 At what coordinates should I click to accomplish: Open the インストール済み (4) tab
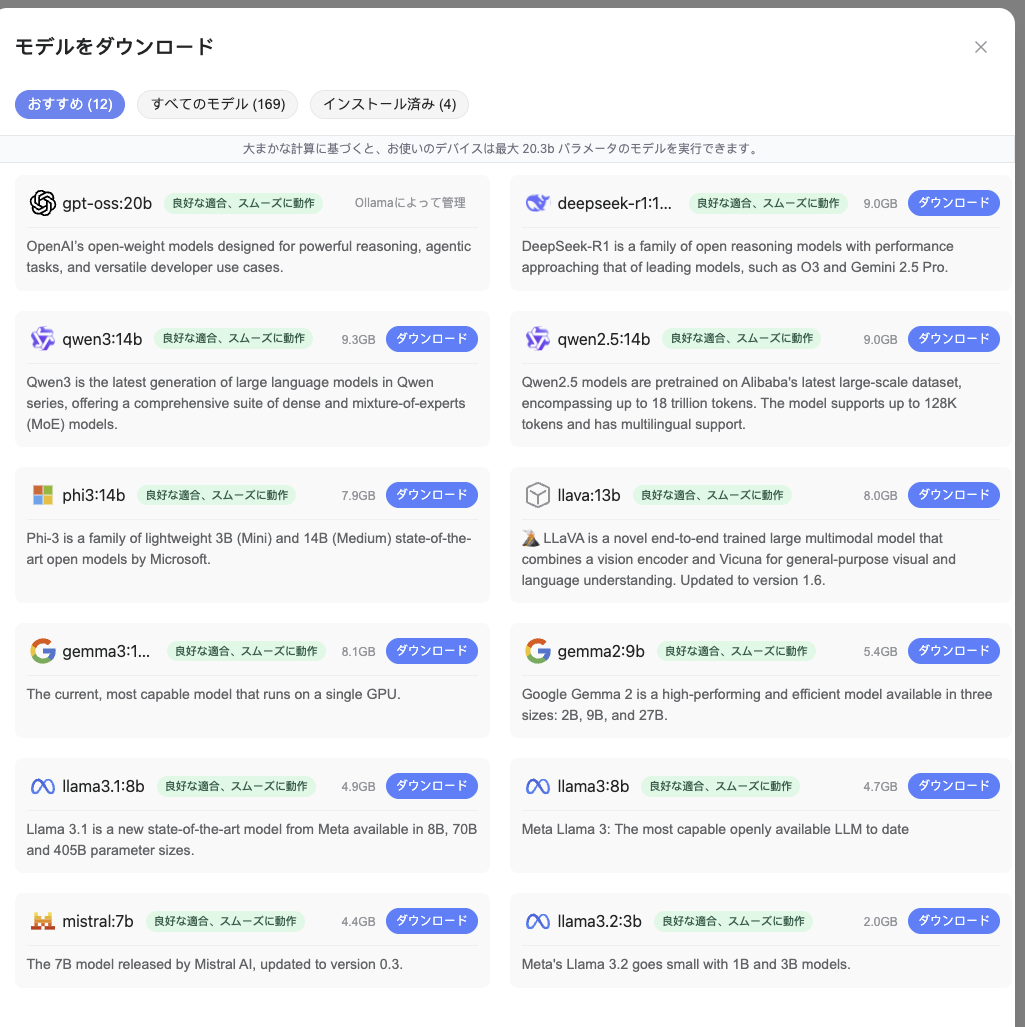tap(389, 104)
